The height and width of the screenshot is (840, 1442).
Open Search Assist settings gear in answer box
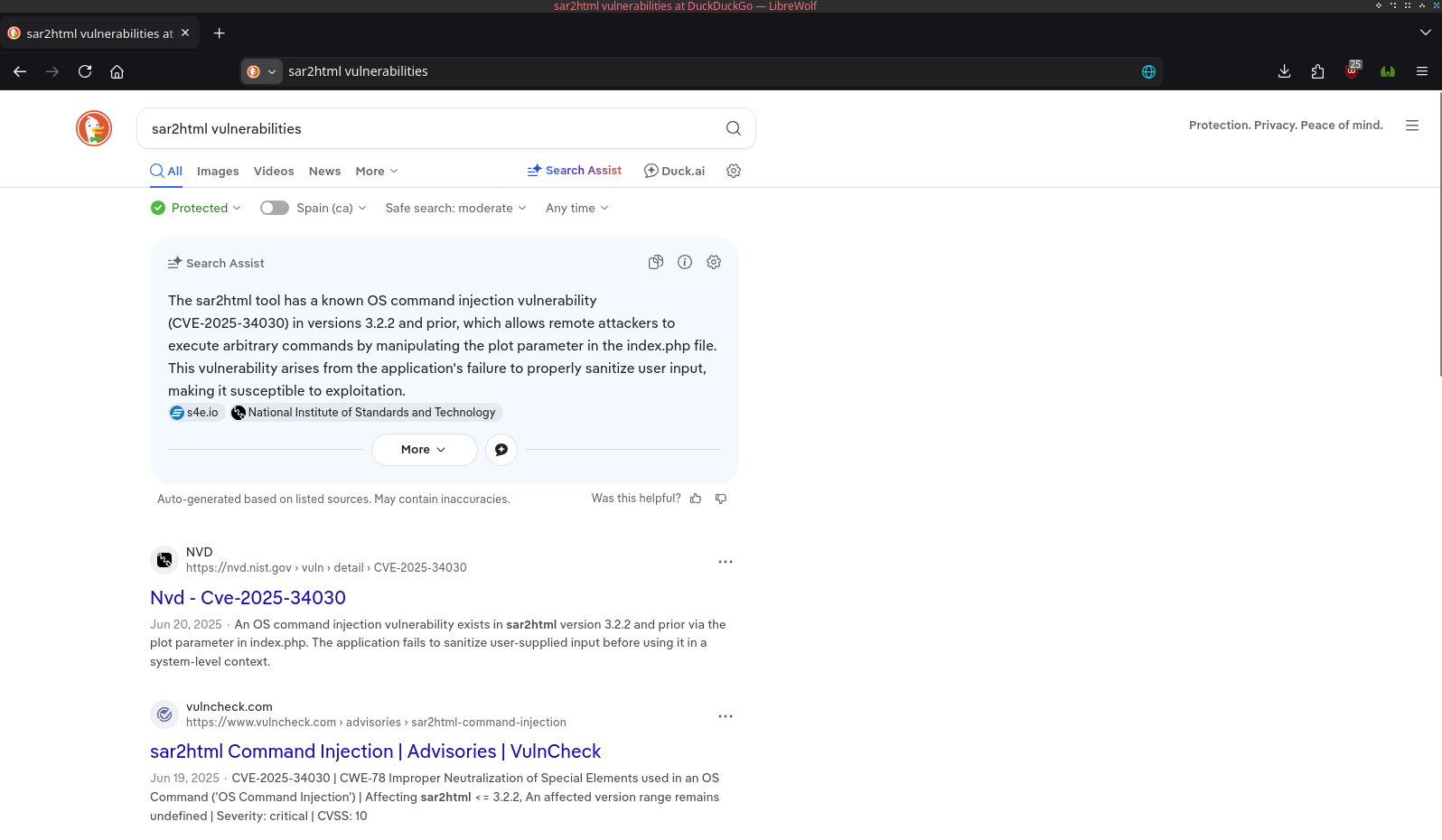[x=714, y=262]
